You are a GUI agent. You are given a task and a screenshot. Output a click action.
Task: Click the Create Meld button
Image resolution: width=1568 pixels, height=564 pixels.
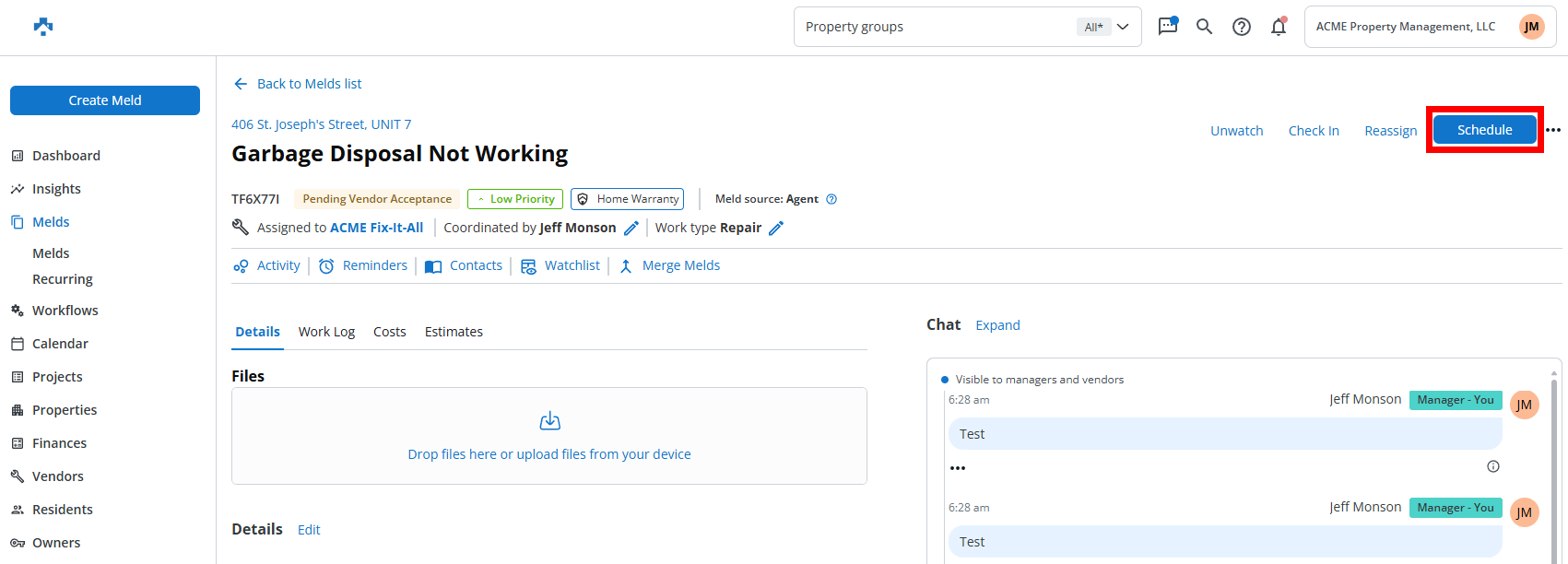tap(105, 100)
